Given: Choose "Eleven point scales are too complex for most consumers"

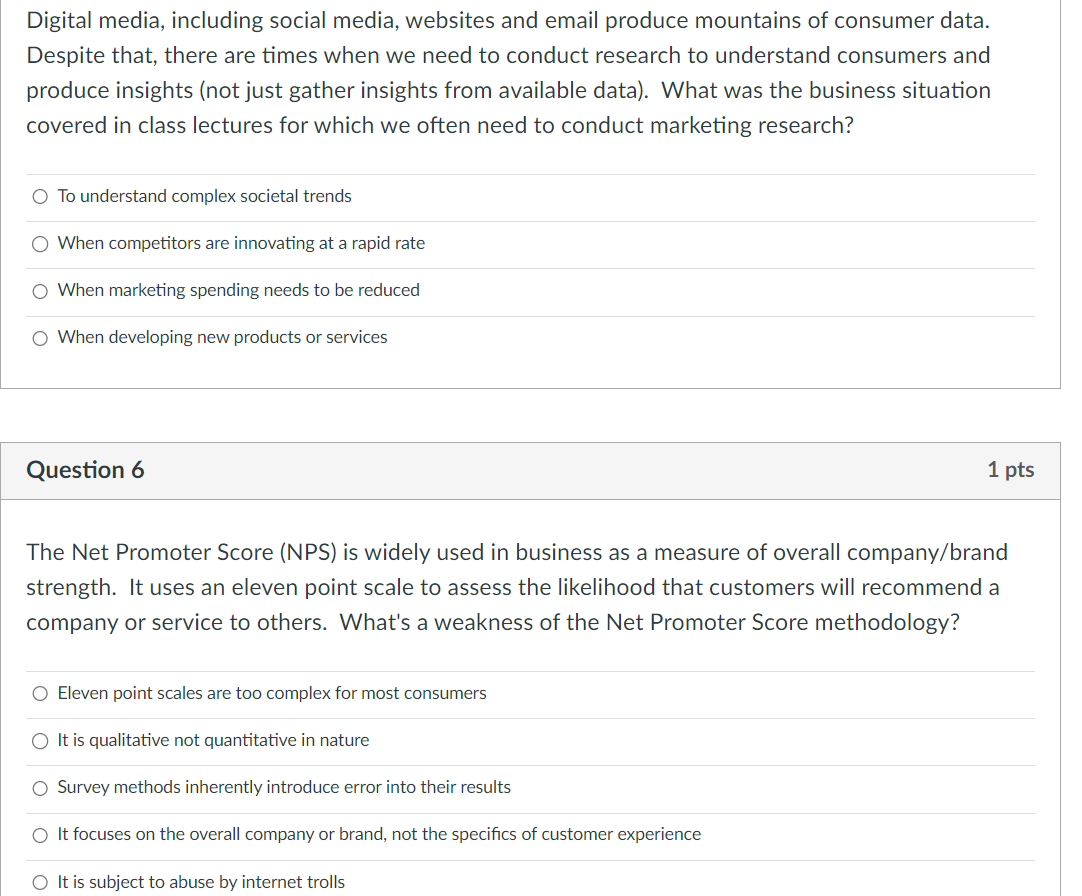Looking at the screenshot, I should 271,693.
